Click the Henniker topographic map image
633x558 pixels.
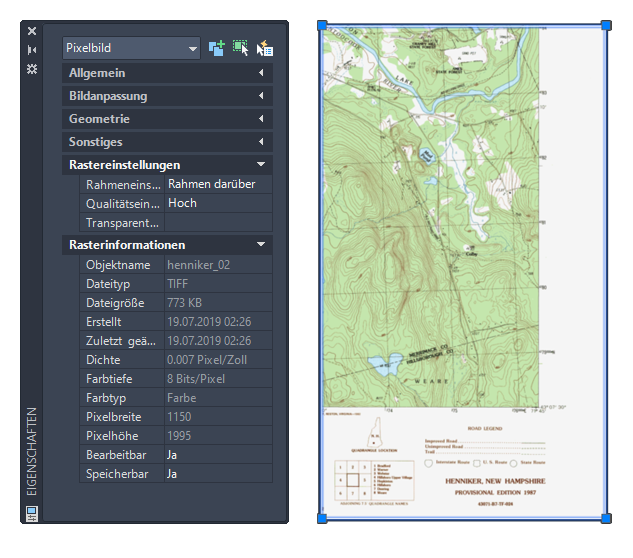tap(464, 272)
